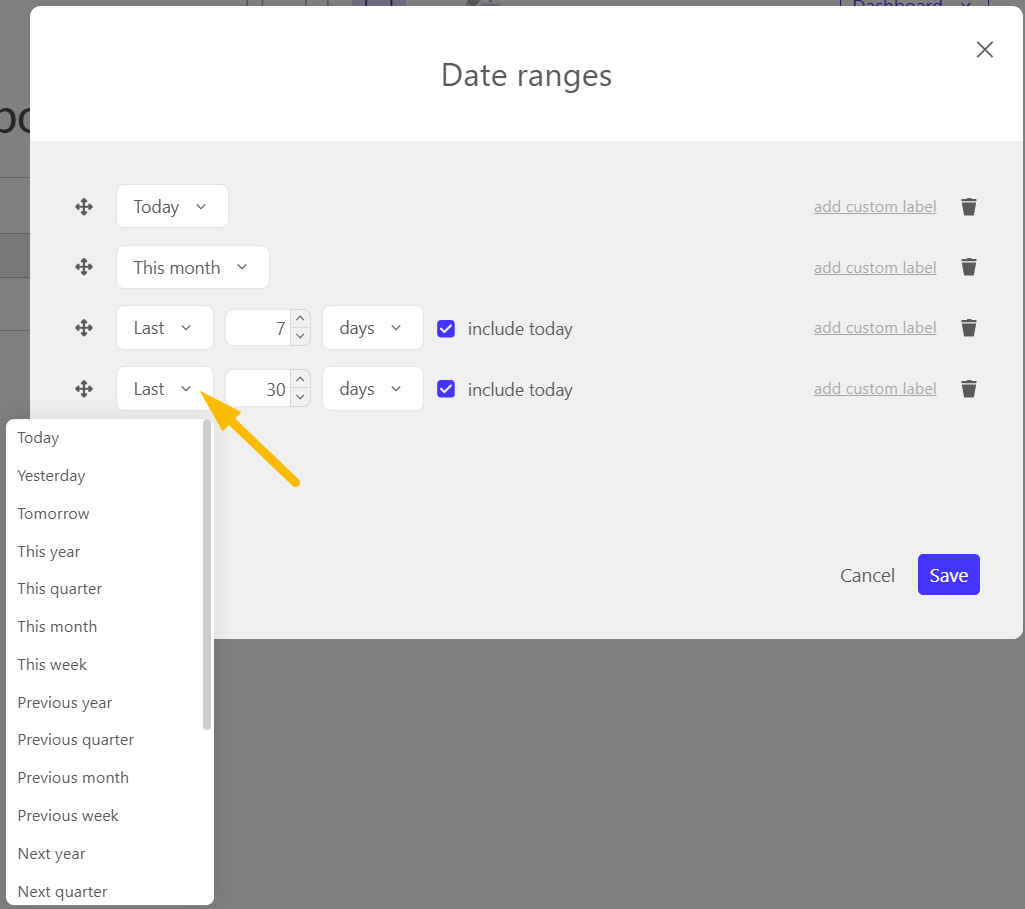Select Yesterday in the dropdown list
Image resolution: width=1025 pixels, height=909 pixels.
[x=105, y=476]
